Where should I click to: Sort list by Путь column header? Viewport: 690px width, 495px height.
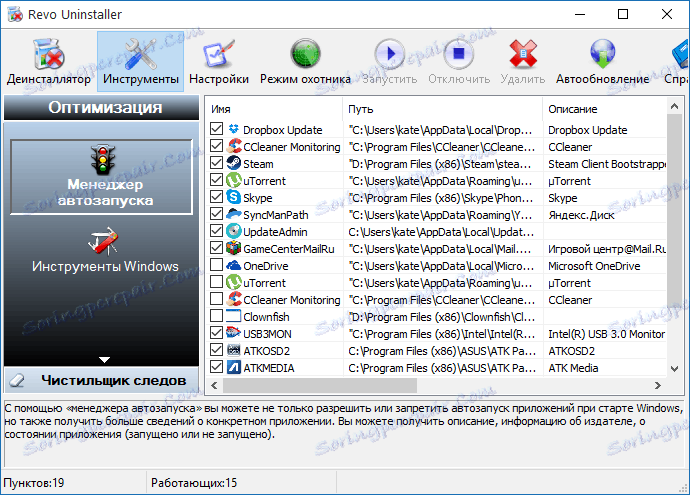point(442,109)
